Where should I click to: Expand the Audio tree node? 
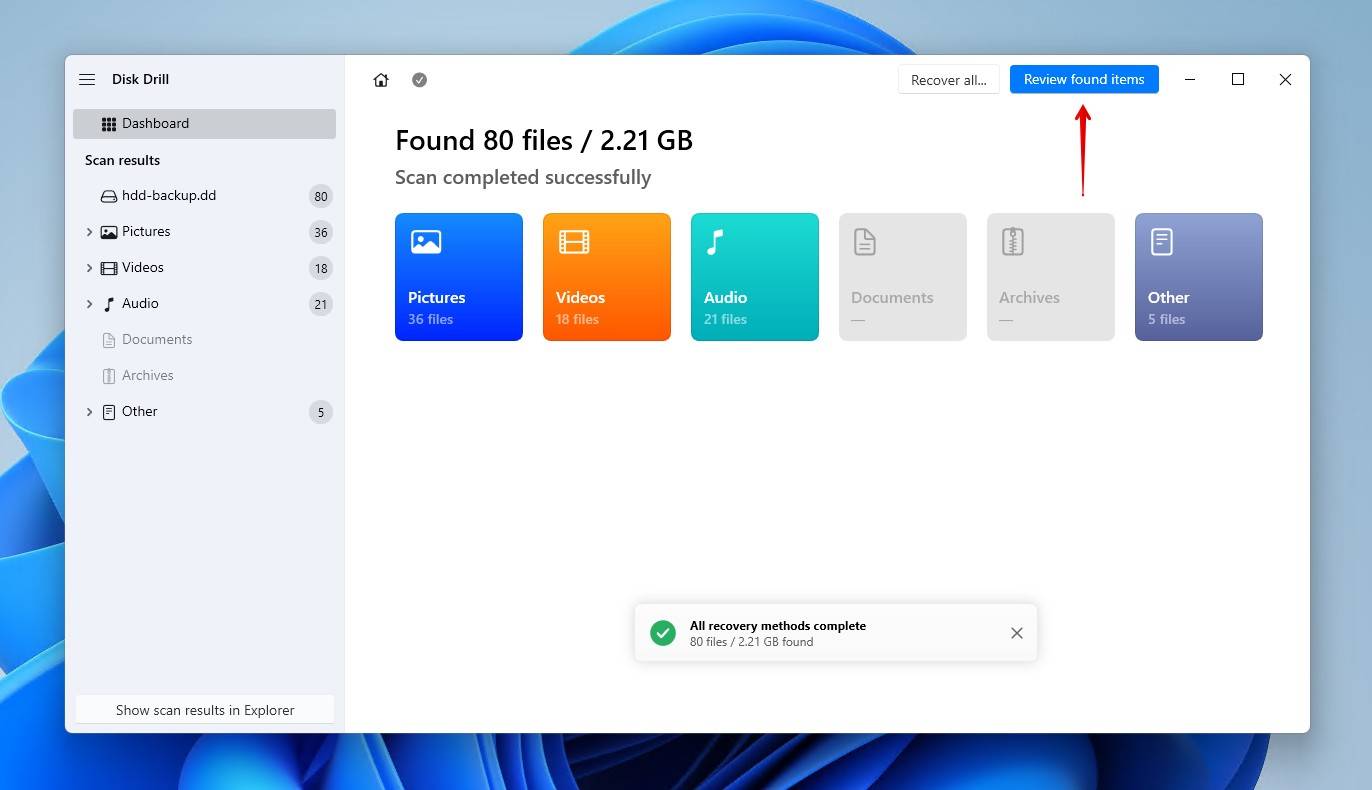pos(89,304)
